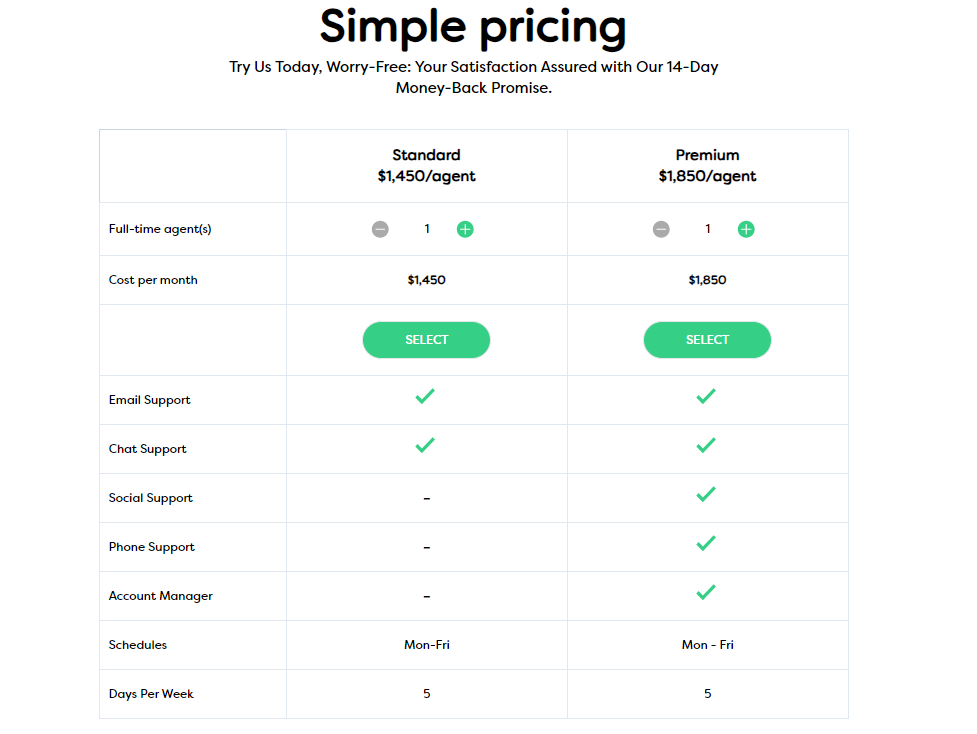Decrease Premium full-time agents with minus icon
977x734 pixels.
coord(661,228)
